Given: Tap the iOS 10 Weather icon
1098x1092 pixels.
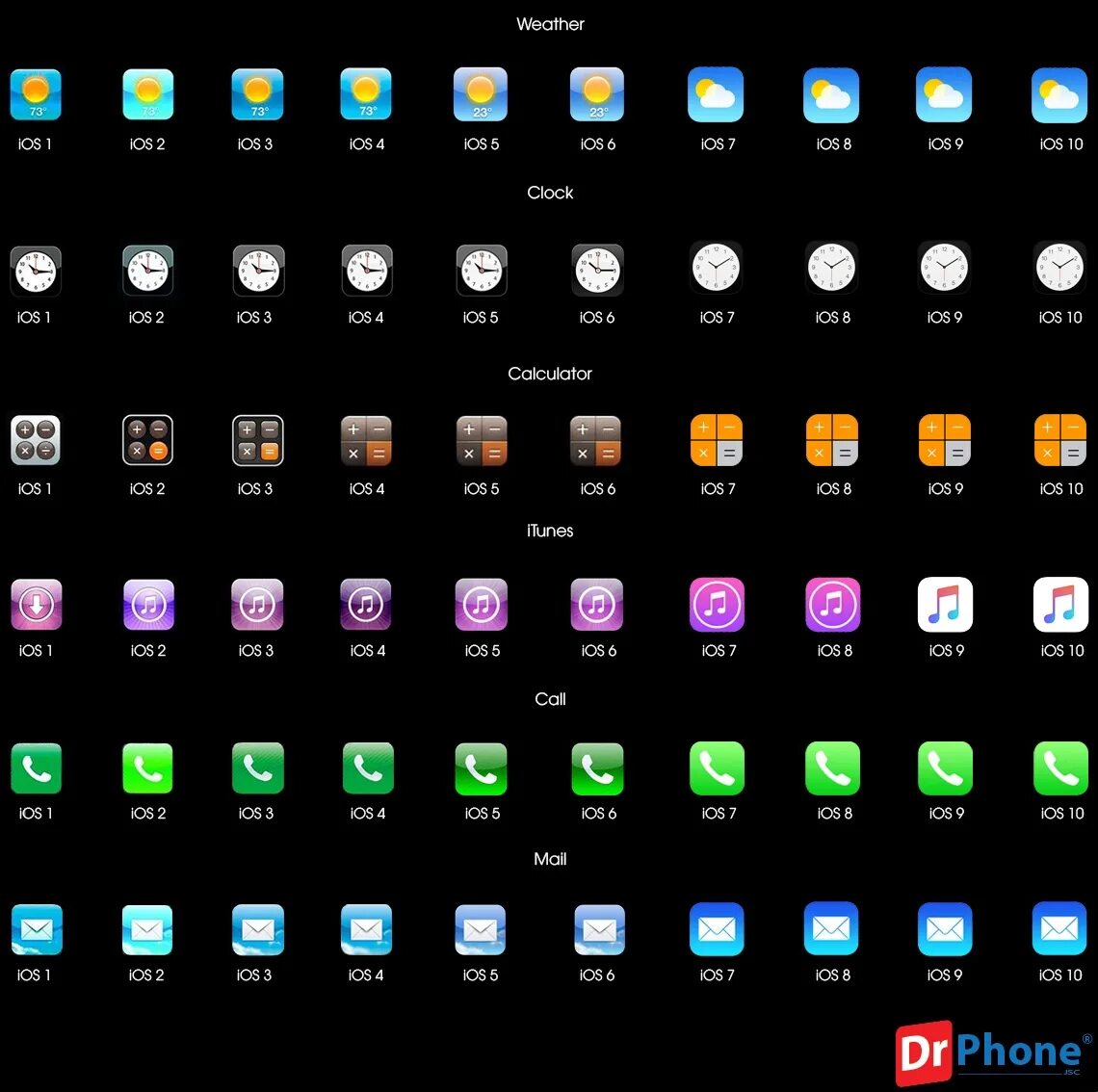Looking at the screenshot, I should [1059, 95].
